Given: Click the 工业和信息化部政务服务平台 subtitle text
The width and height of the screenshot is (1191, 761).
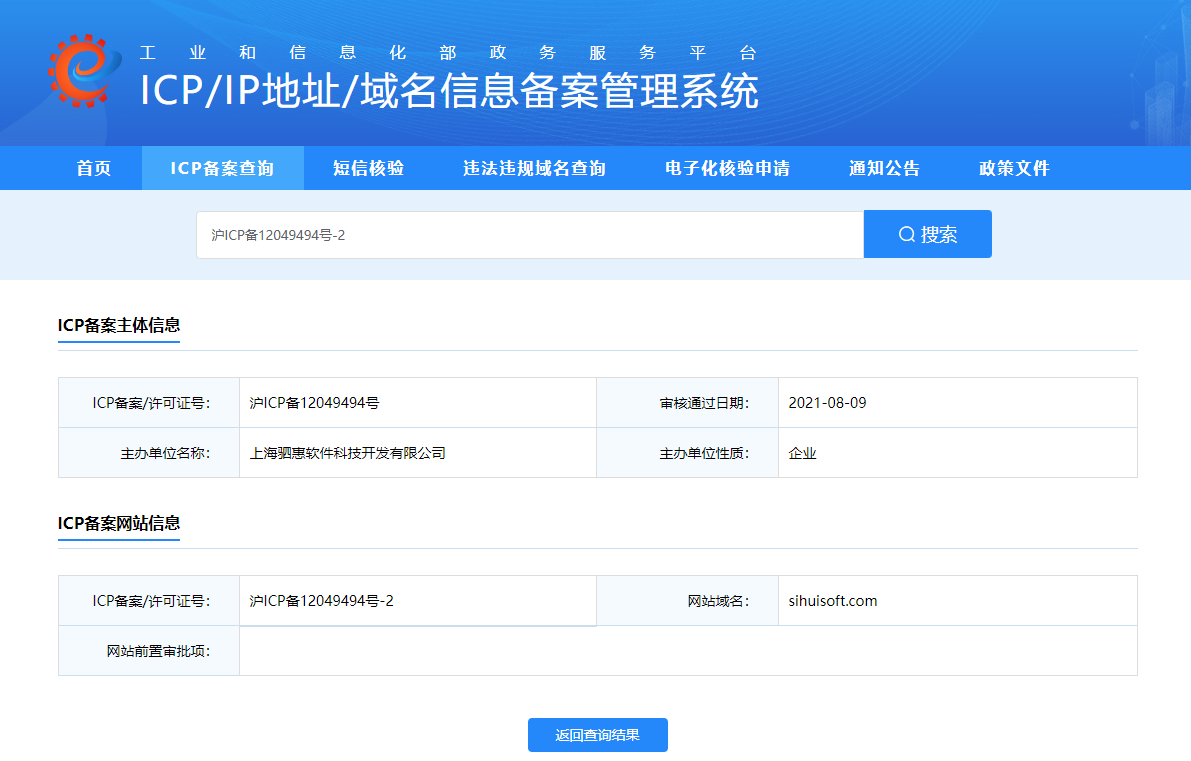Looking at the screenshot, I should [x=449, y=53].
